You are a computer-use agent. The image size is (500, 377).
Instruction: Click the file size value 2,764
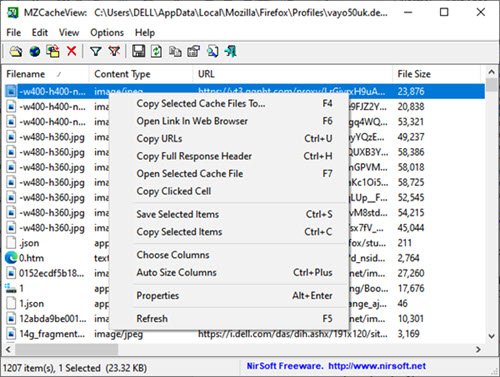[408, 258]
